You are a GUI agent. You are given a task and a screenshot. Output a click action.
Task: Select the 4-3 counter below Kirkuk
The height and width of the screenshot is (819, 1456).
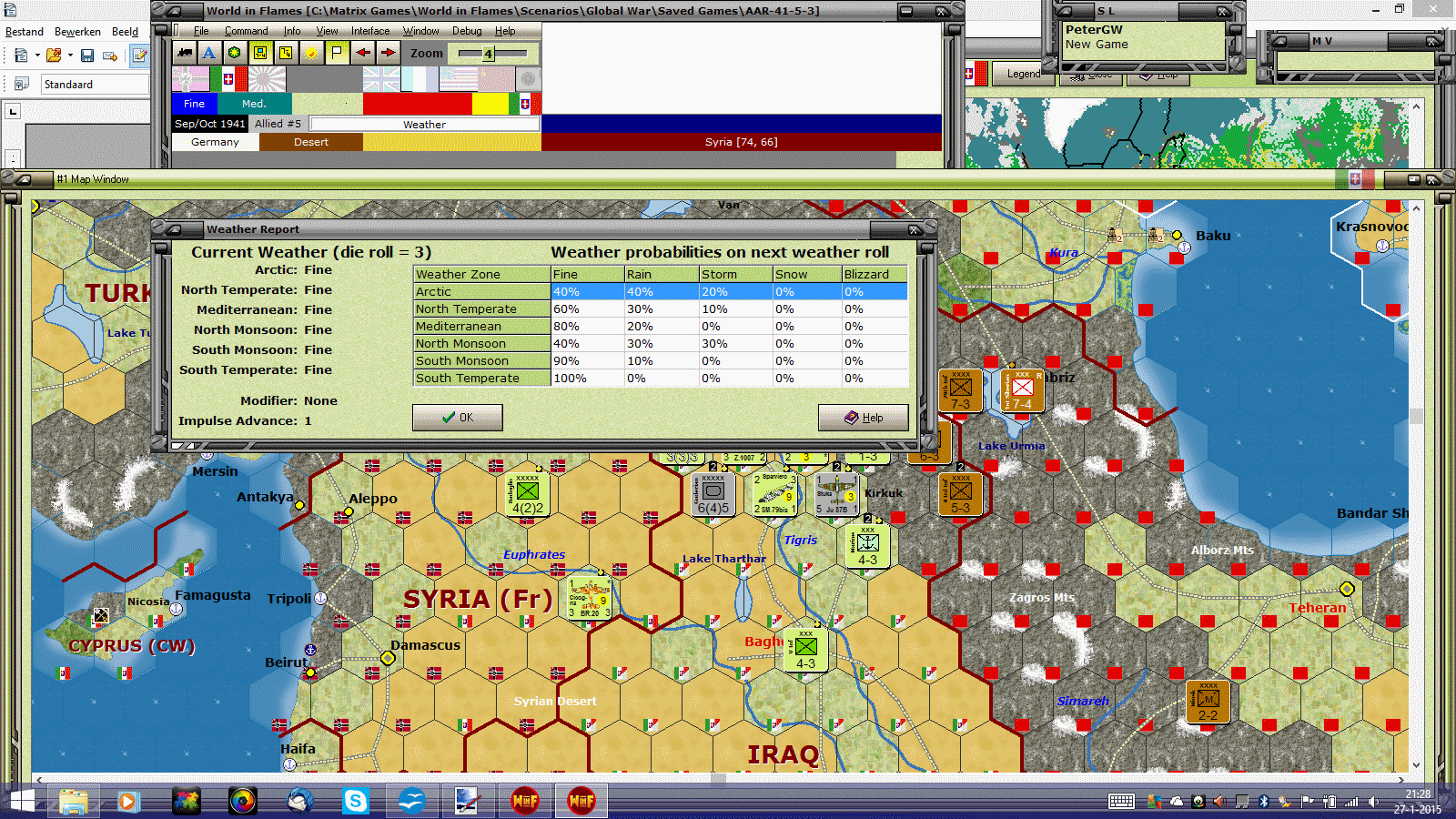point(868,546)
